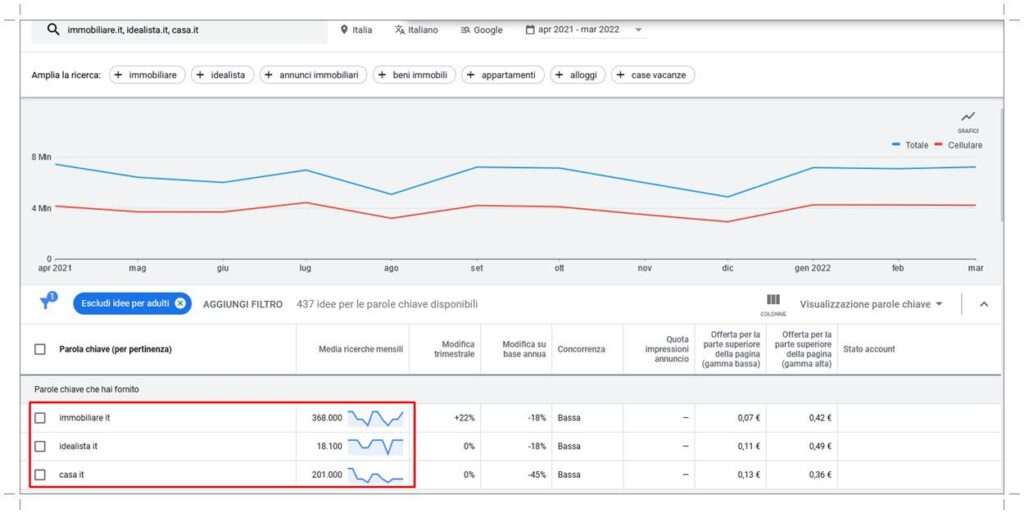The height and width of the screenshot is (514, 1024).
Task: Sort by 'Parola chiave (per pertinenza)' column
Action: (115, 349)
